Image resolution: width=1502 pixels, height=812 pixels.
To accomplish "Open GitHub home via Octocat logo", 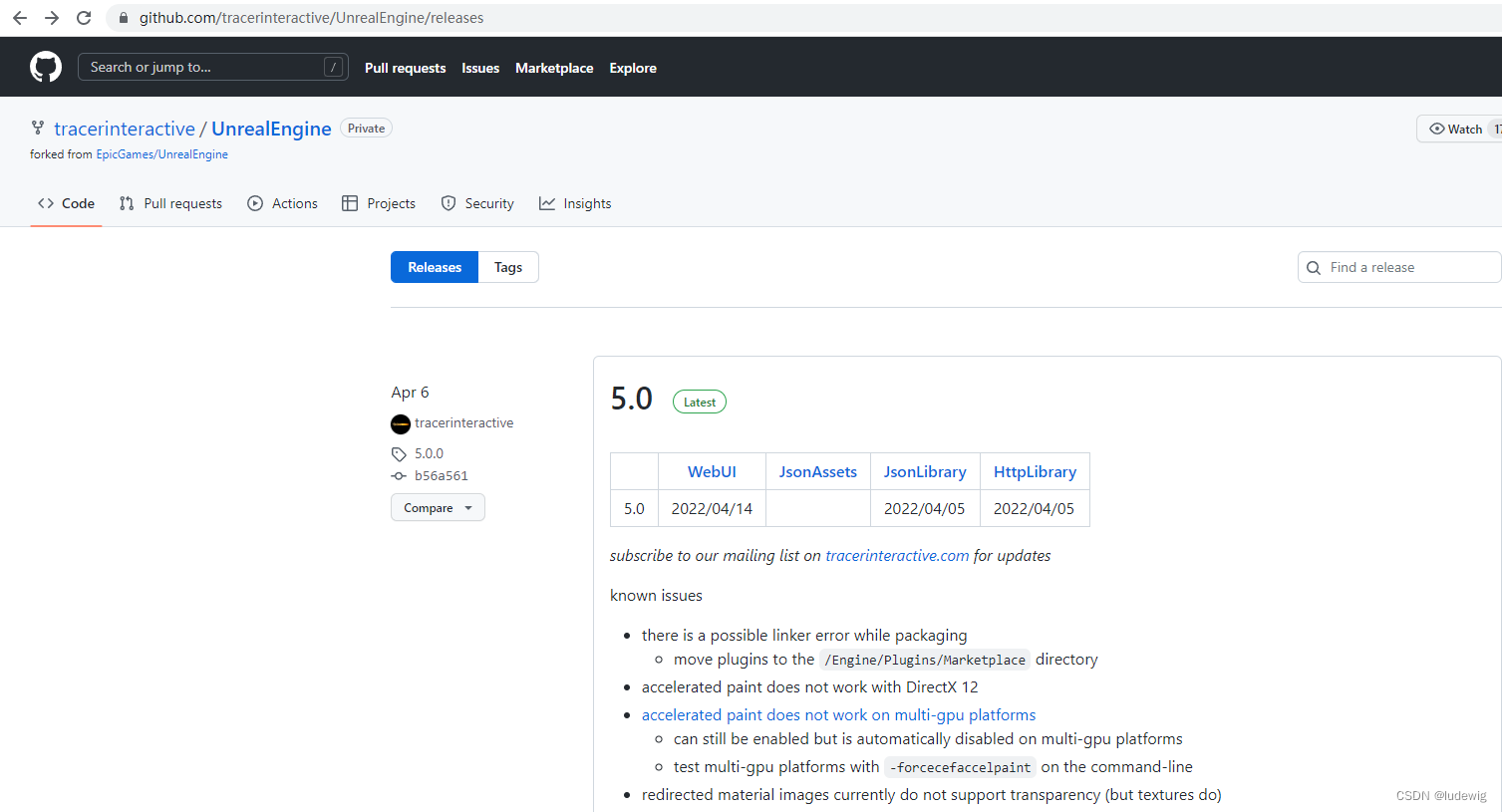I will (46, 67).
